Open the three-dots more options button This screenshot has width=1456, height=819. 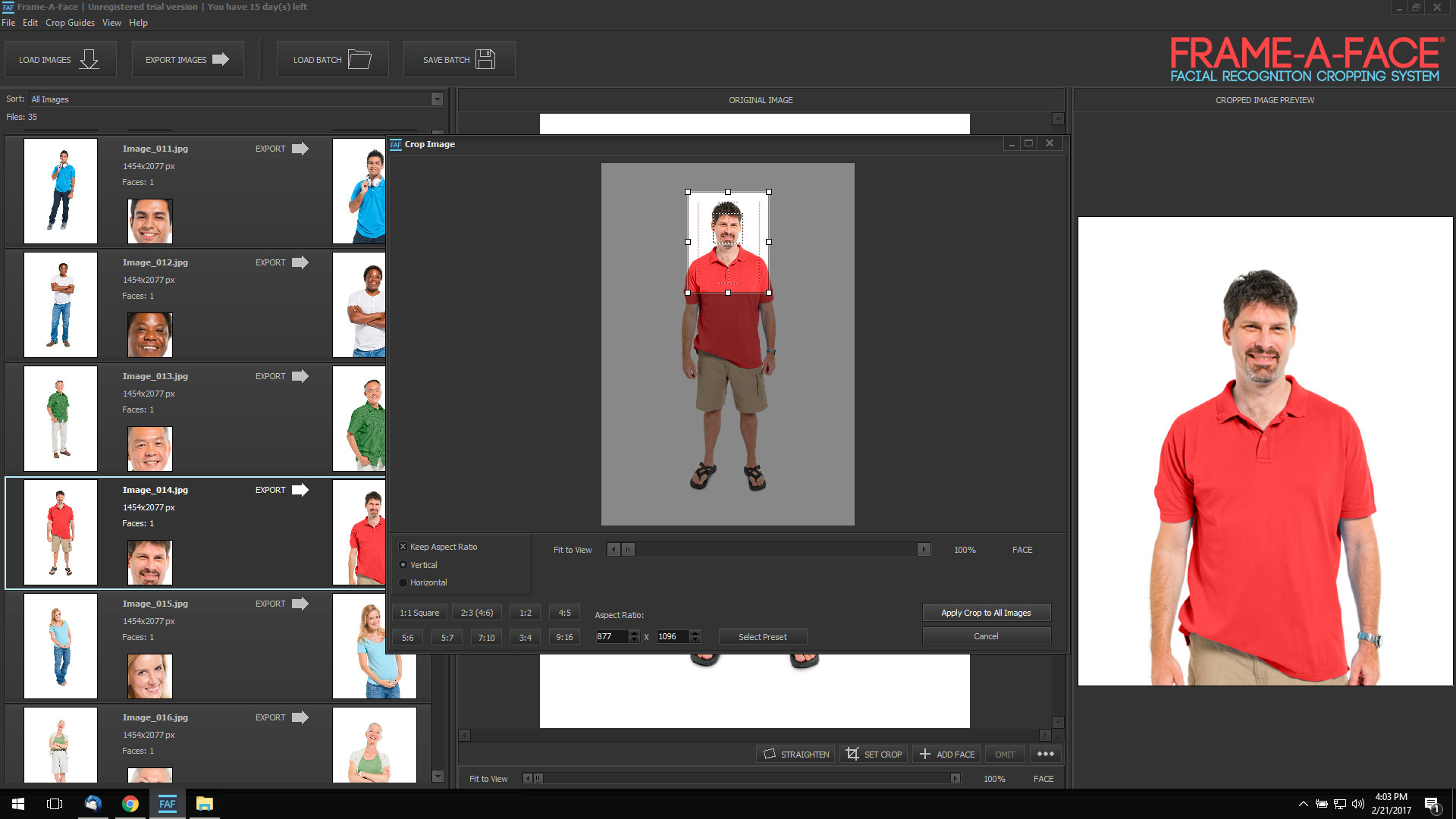pos(1045,754)
